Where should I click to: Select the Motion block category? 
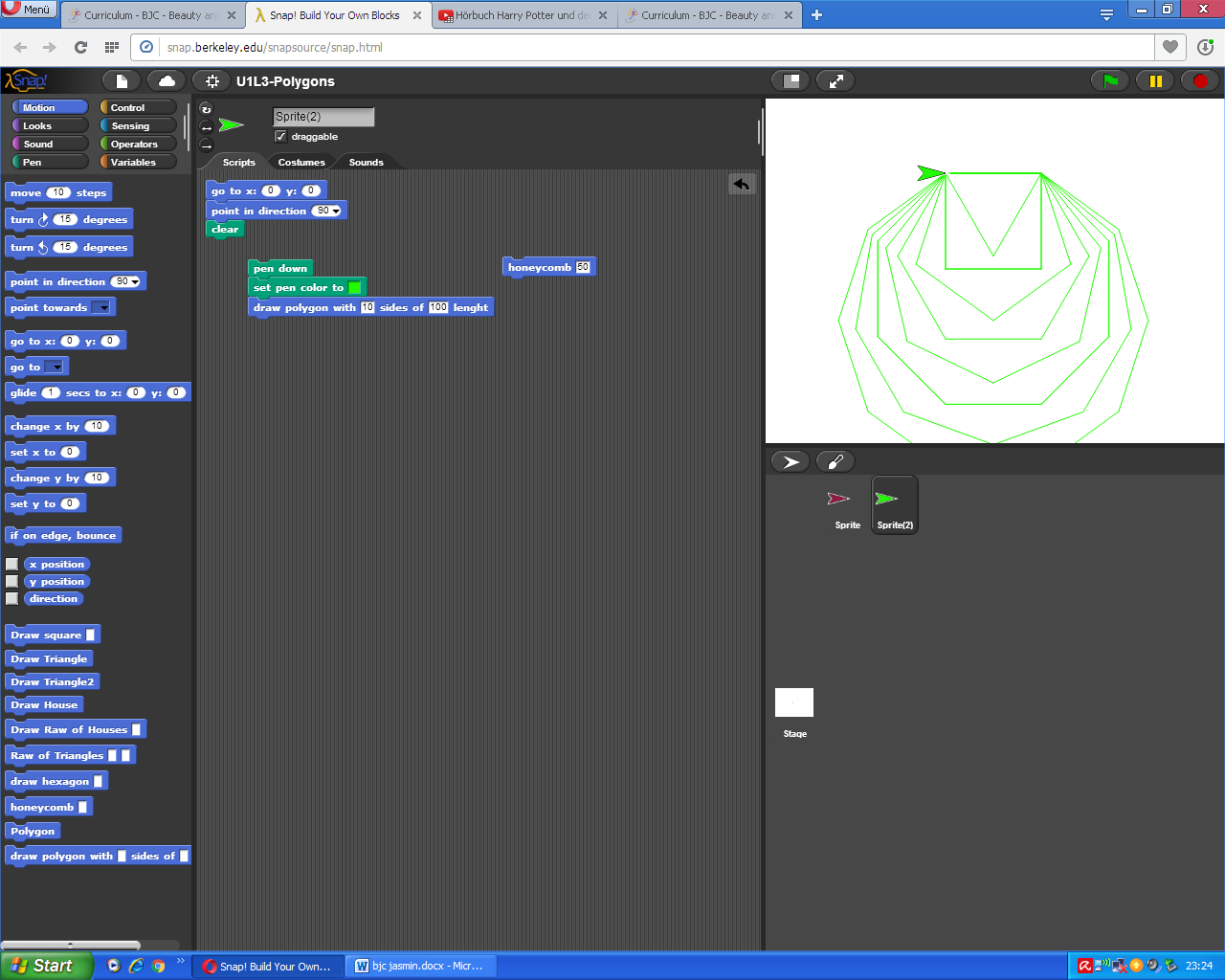coord(50,107)
